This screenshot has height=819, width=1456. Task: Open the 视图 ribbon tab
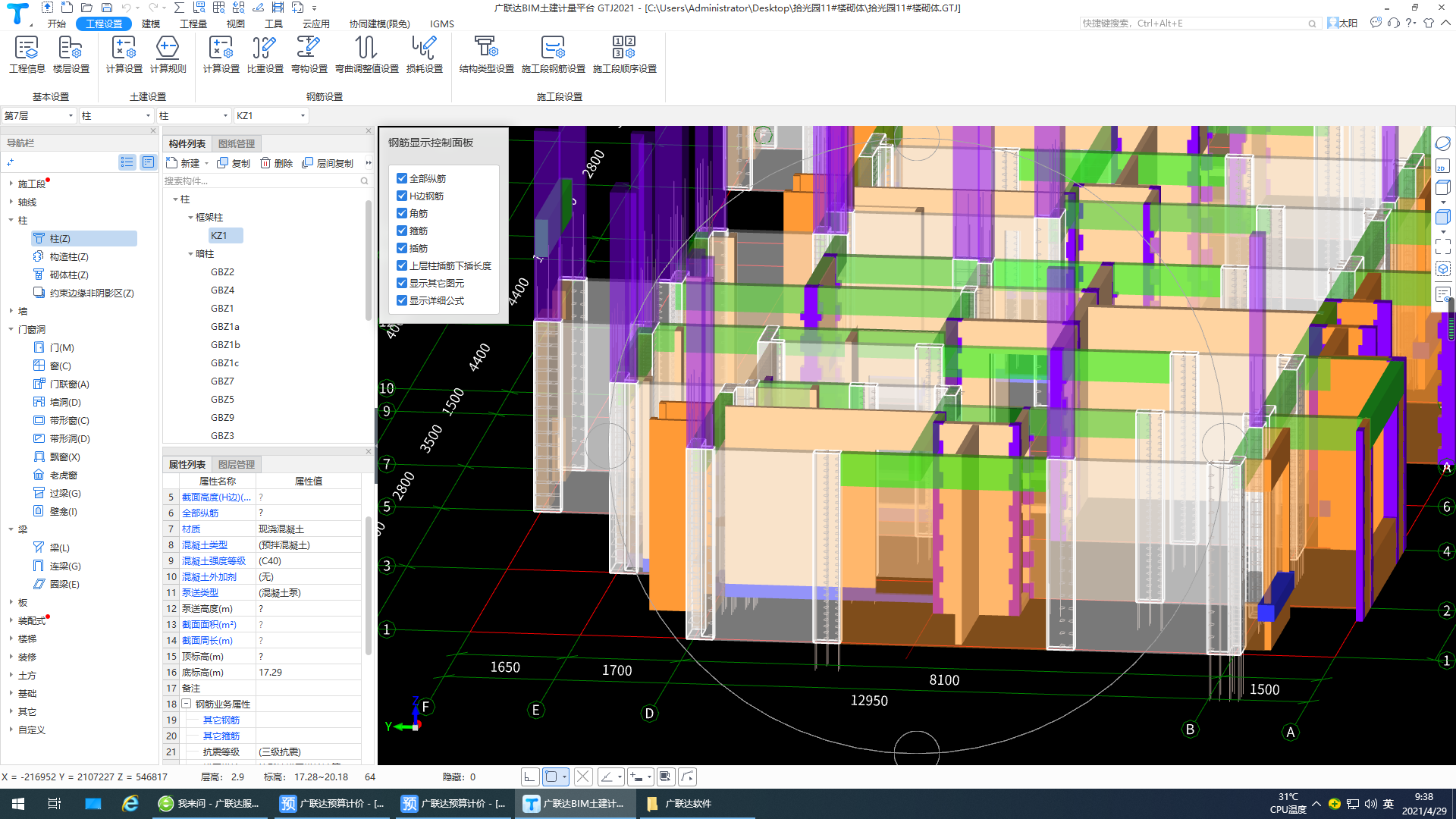236,24
